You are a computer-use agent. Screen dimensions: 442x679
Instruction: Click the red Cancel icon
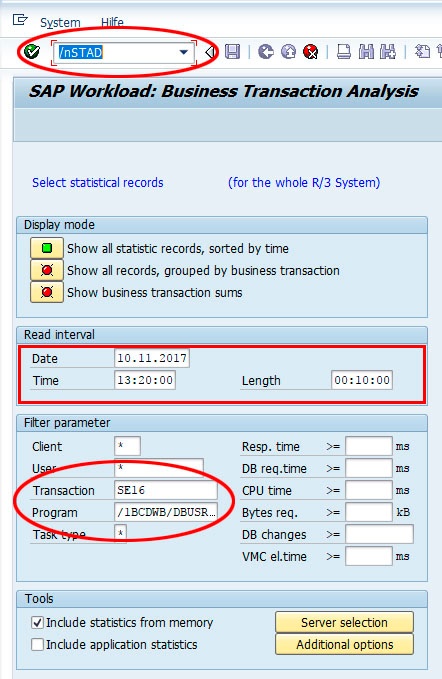point(310,52)
